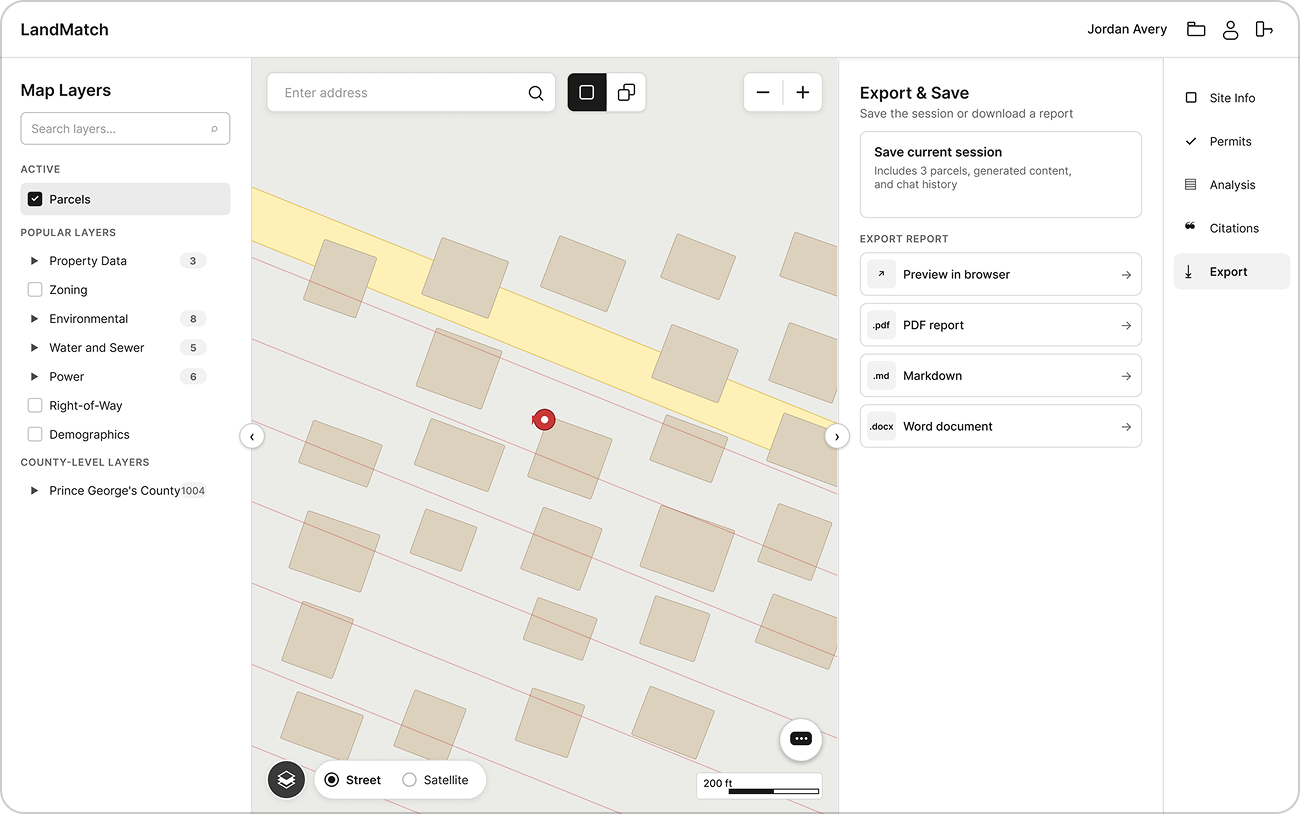Expand the Environmental layer group
The height and width of the screenshot is (814, 1300).
(35, 319)
